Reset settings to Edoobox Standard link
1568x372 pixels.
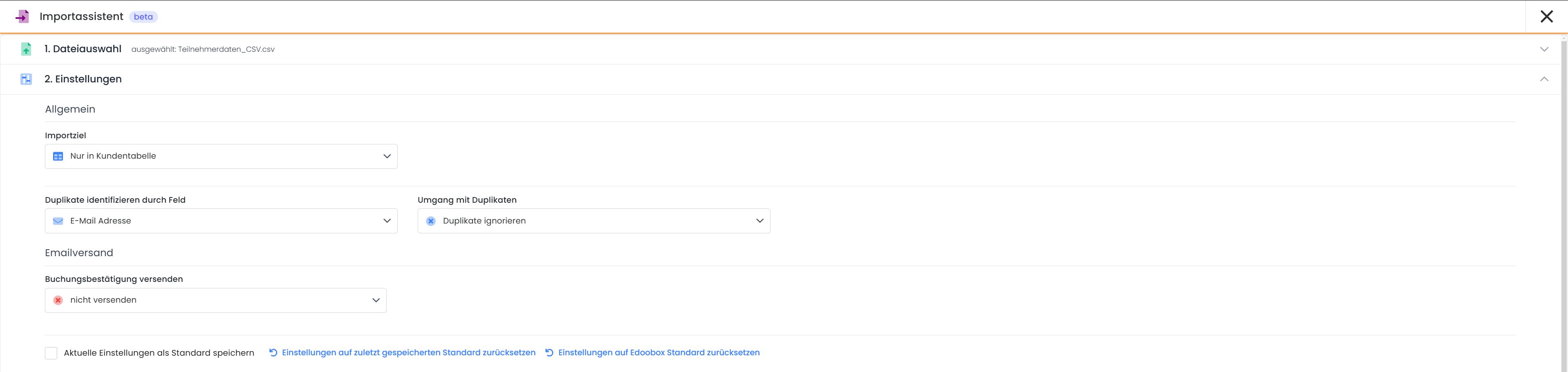click(659, 352)
